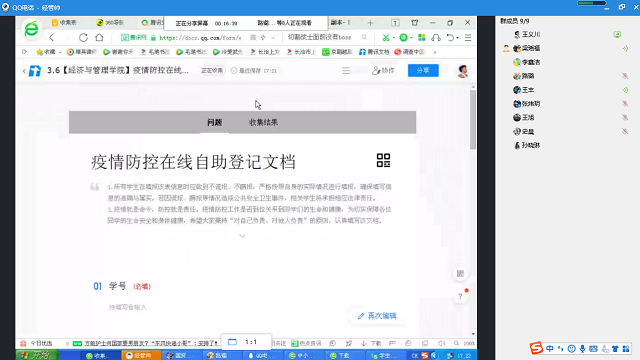
Task: Switch to the 360导航 browser tab
Action: [110, 23]
